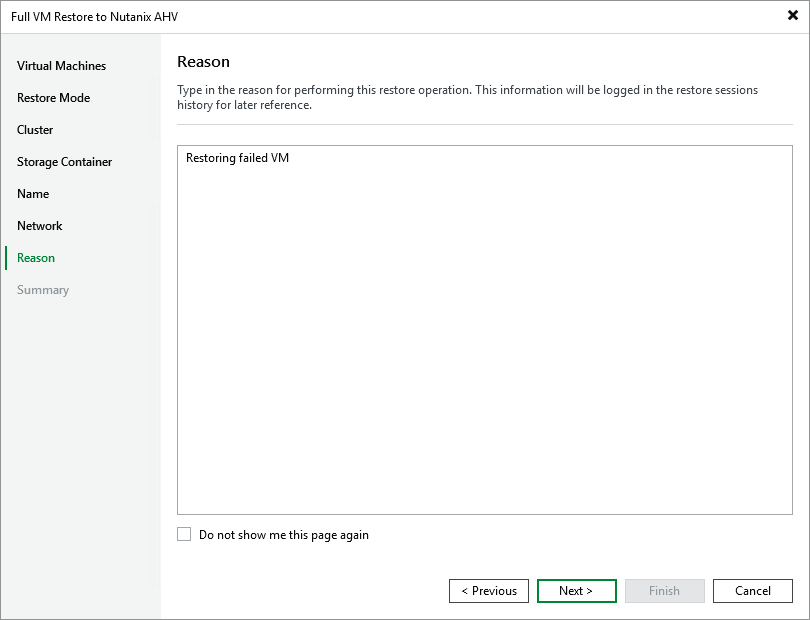Enable Do not show me this page again
Viewport: 810px width, 620px height.
tap(184, 534)
